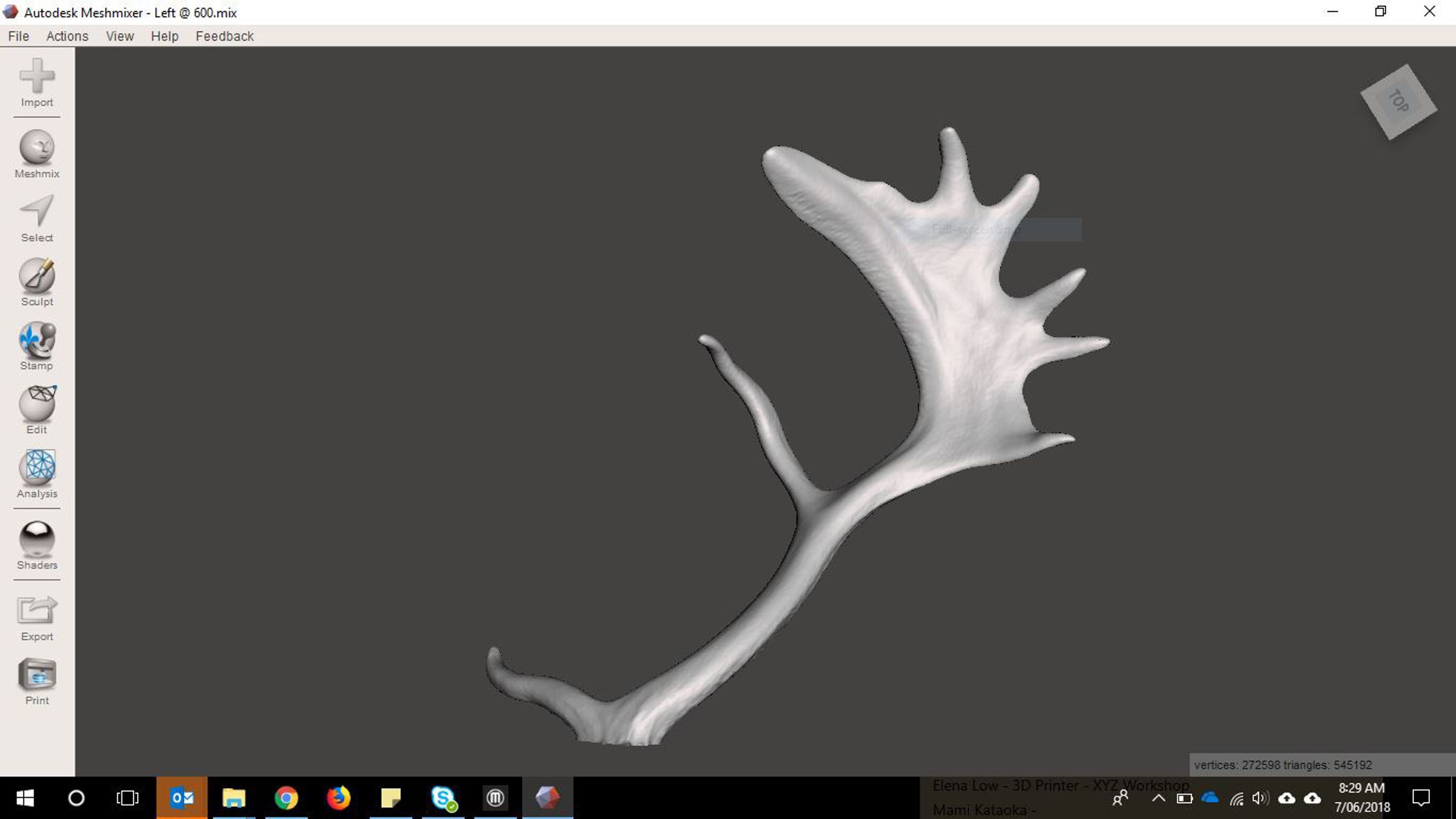This screenshot has height=819, width=1456.
Task: Open the Print tool
Action: 37,679
